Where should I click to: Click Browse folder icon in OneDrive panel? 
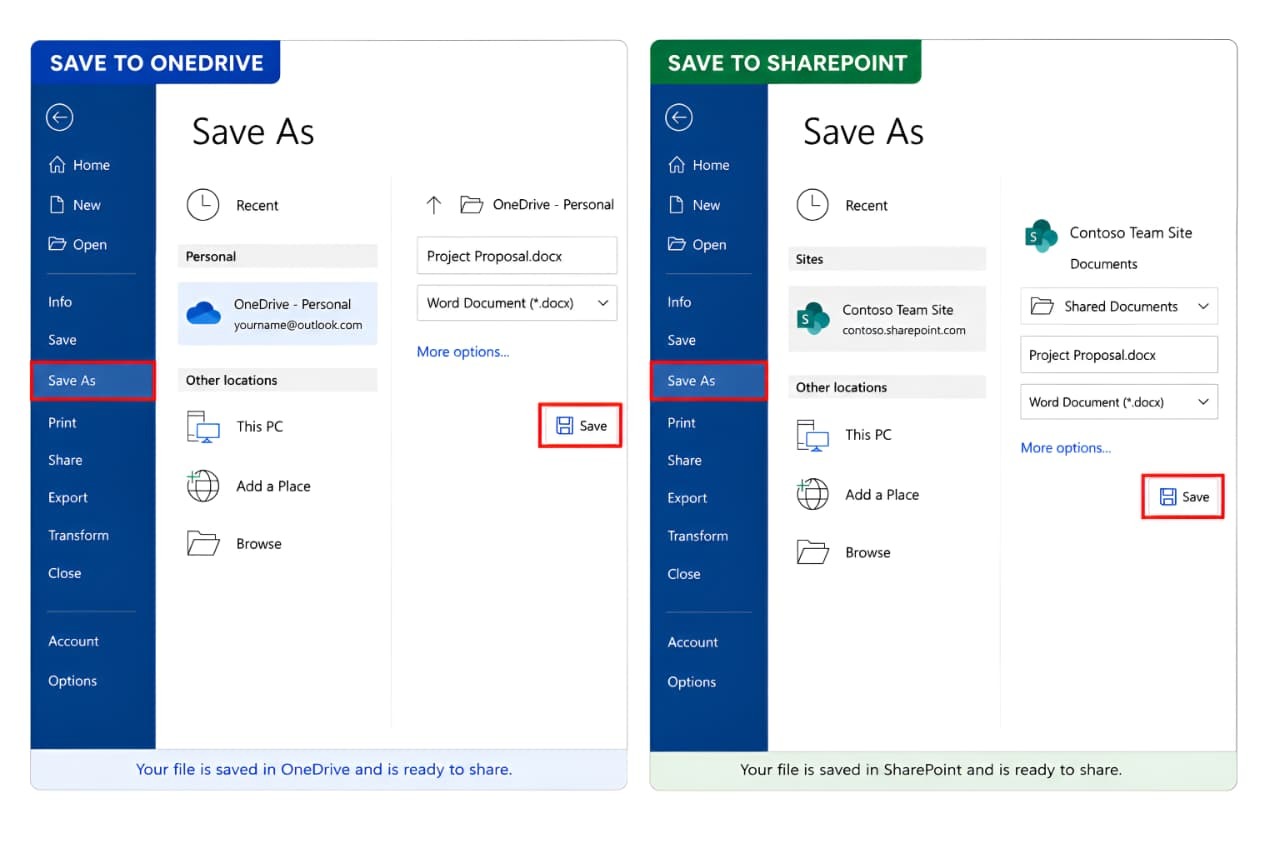coord(203,543)
